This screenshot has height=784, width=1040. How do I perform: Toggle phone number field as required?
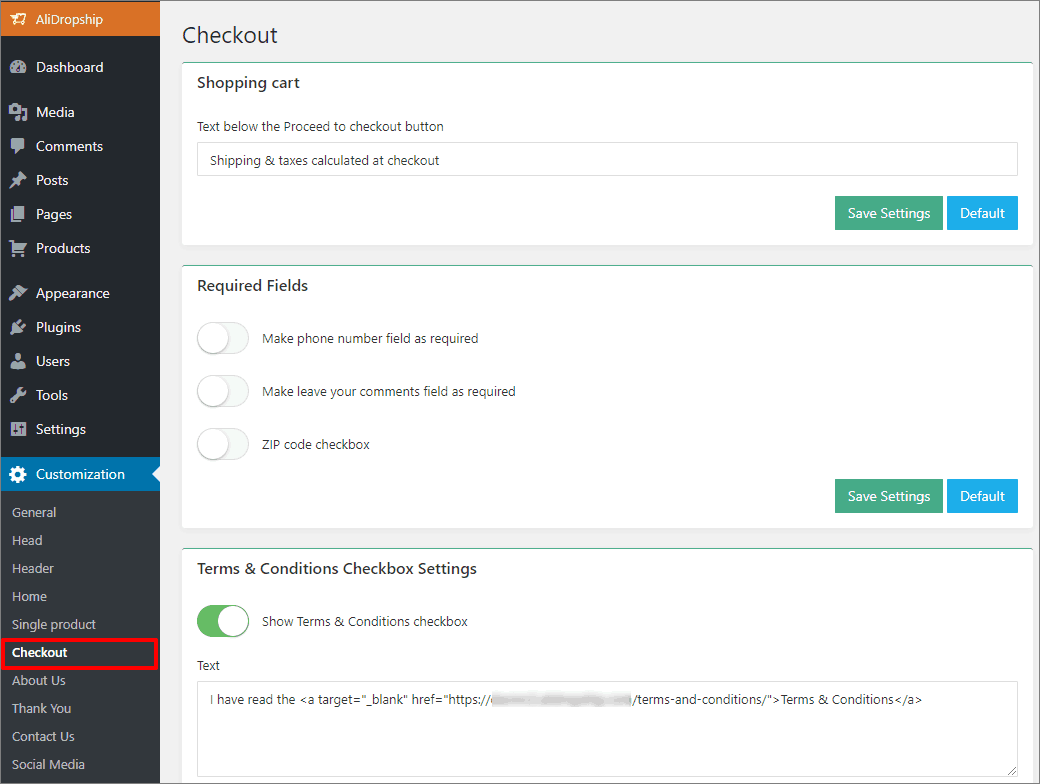(x=223, y=338)
